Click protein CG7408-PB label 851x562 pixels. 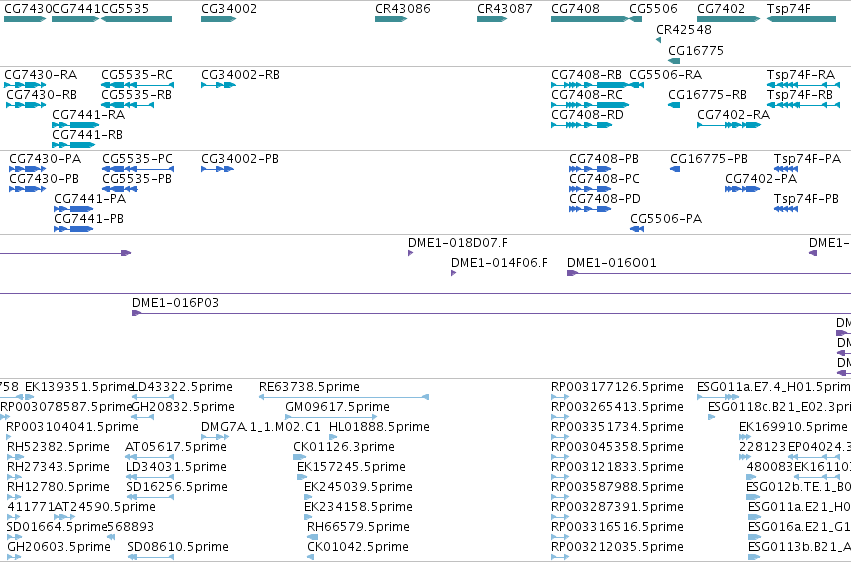click(x=604, y=159)
